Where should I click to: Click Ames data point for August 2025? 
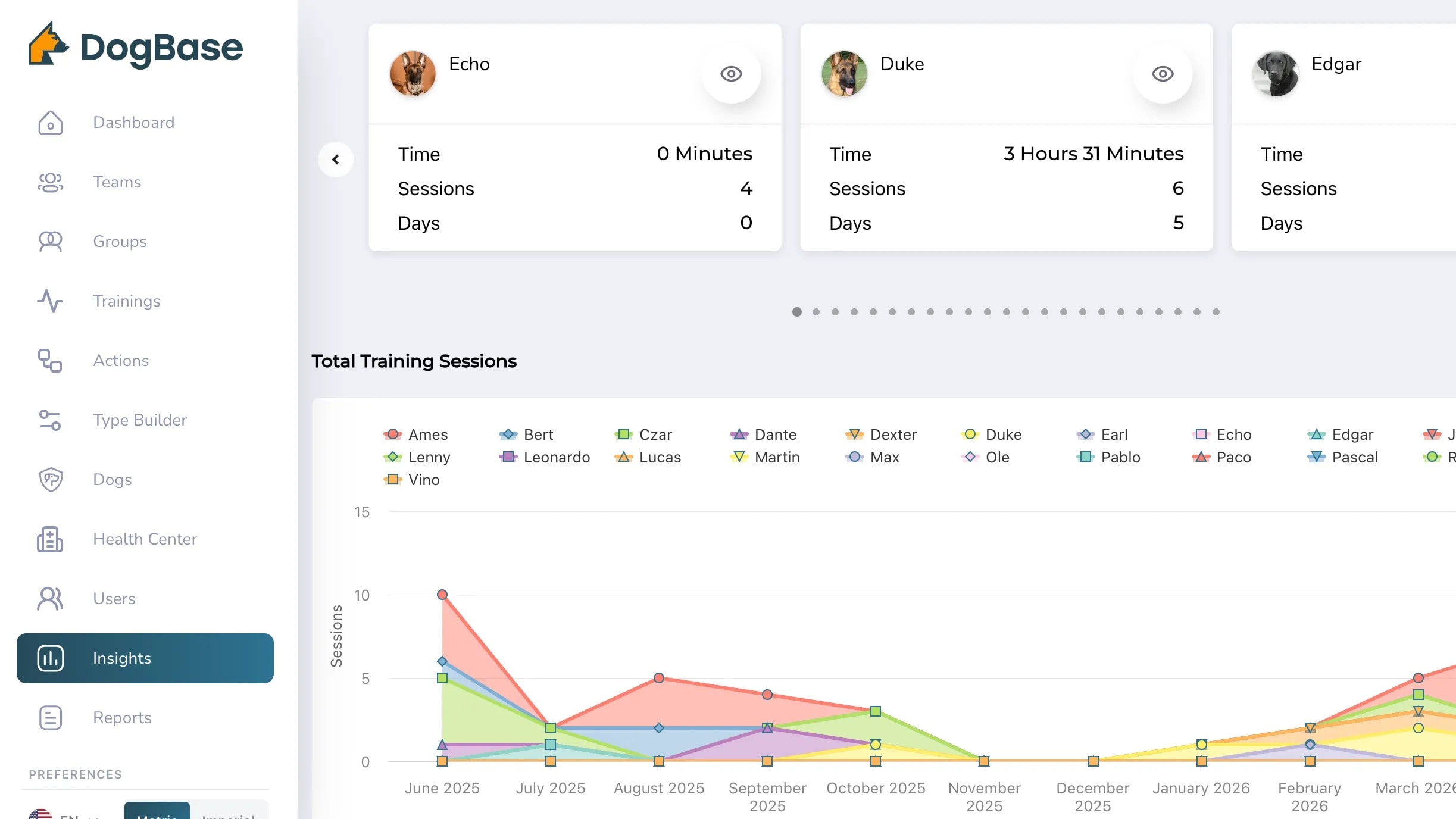click(x=659, y=678)
